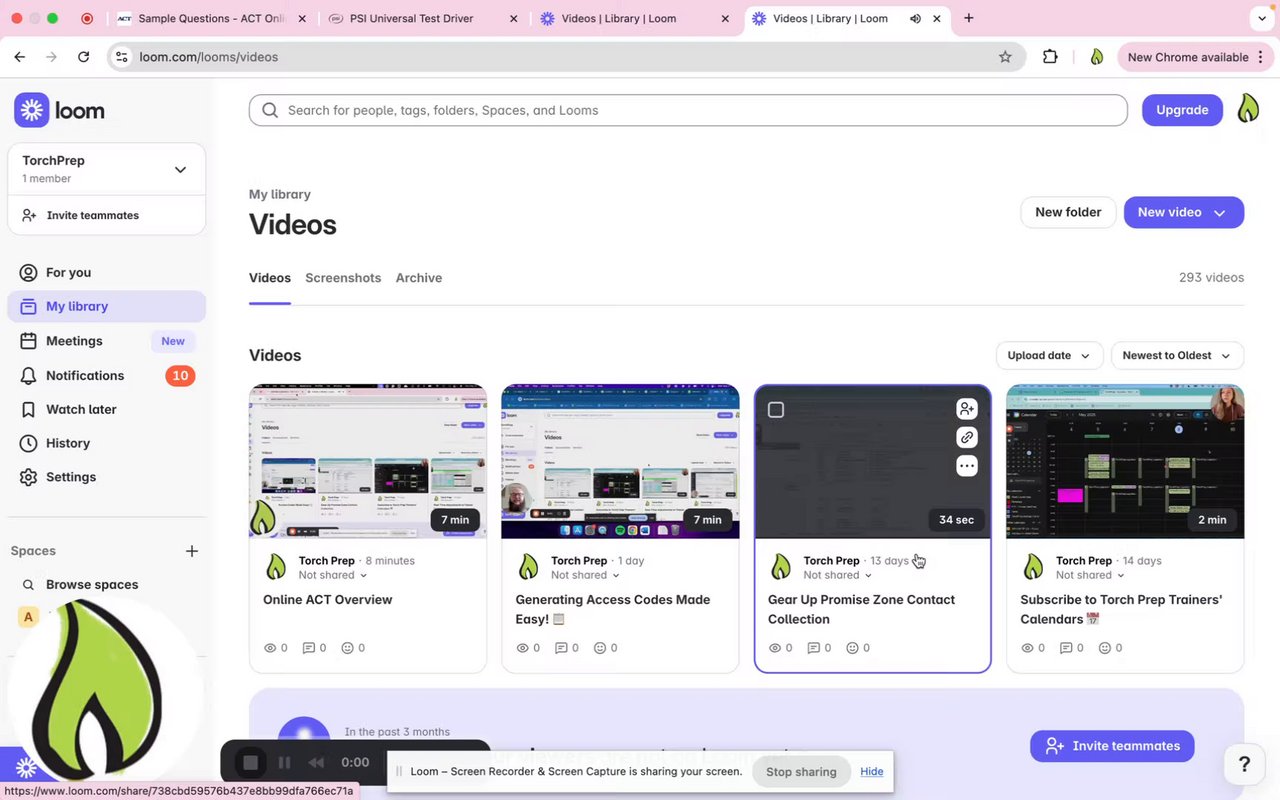Screen dimensions: 1280x800
Task: Click the Chrome address bar URL
Action: (x=208, y=57)
